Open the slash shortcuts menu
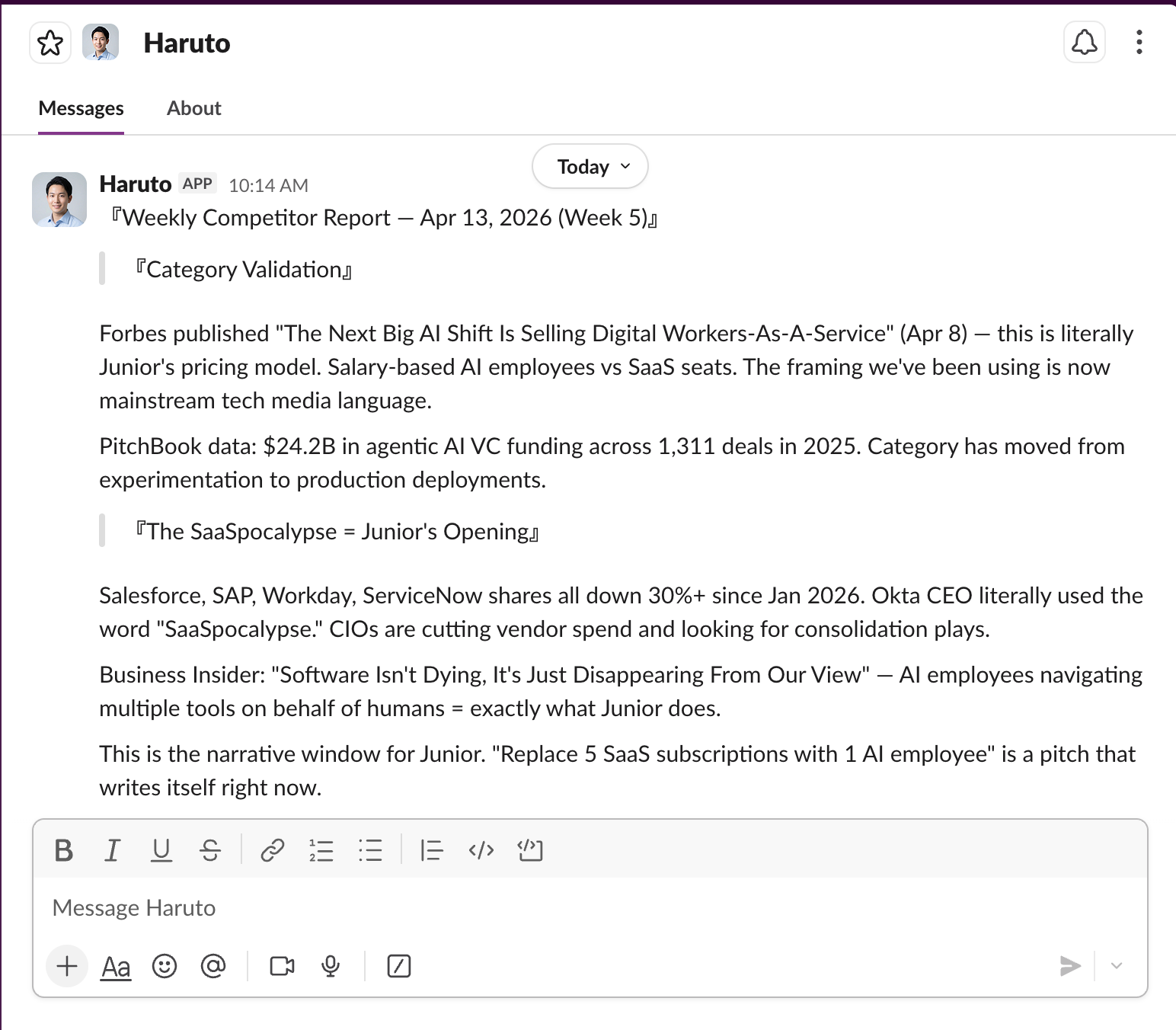Image resolution: width=1176 pixels, height=1030 pixels. click(399, 966)
